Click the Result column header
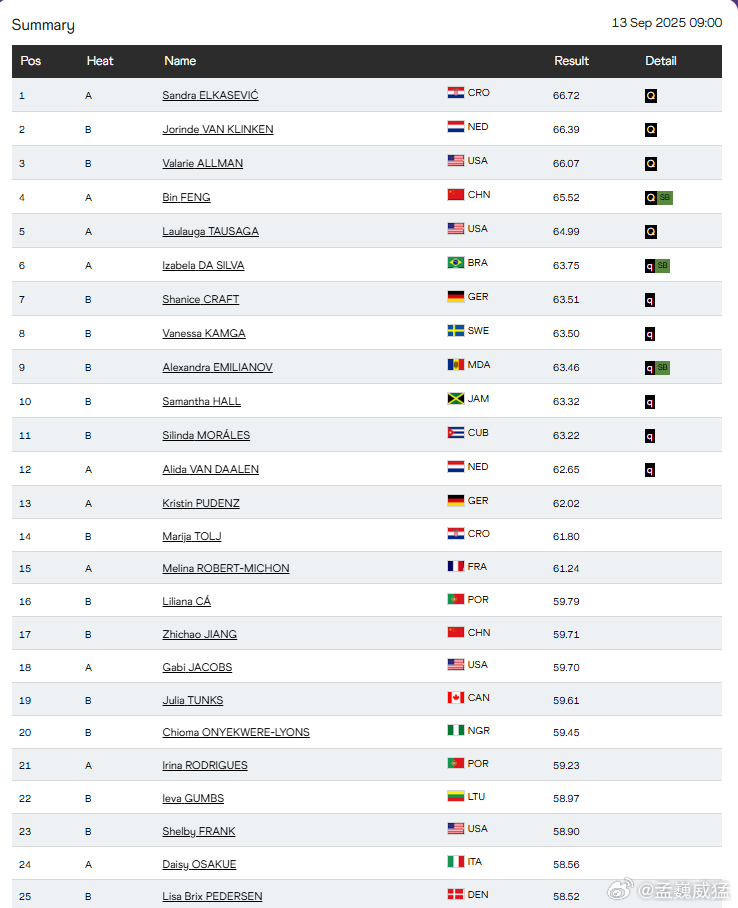 [x=571, y=61]
